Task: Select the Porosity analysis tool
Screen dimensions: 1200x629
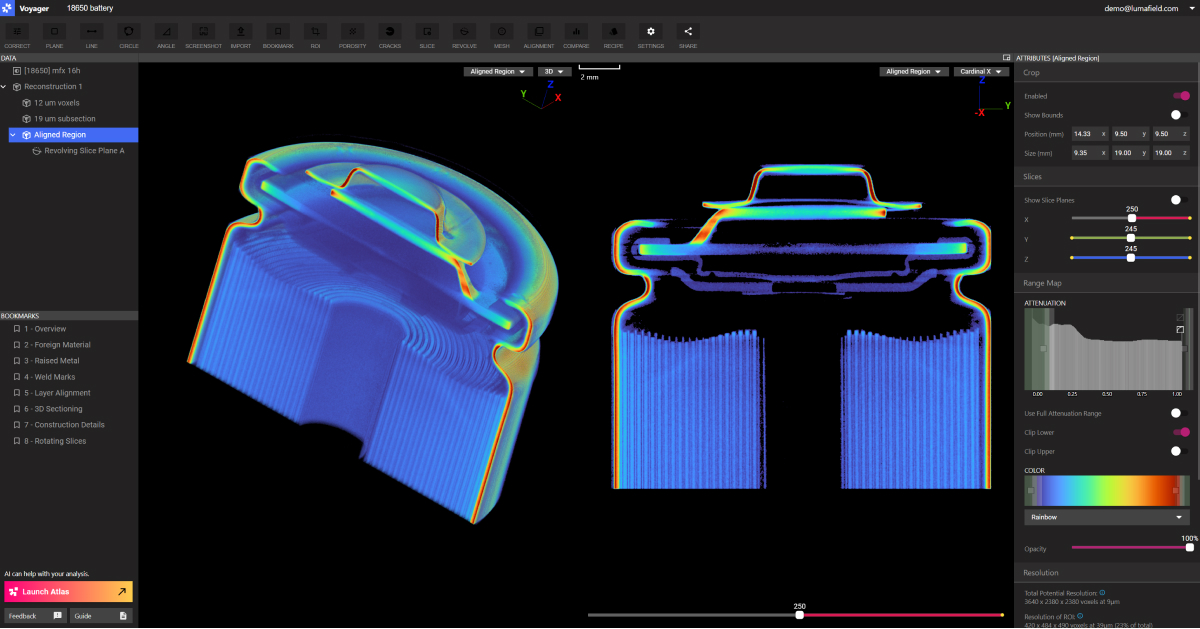Action: pyautogui.click(x=354, y=35)
